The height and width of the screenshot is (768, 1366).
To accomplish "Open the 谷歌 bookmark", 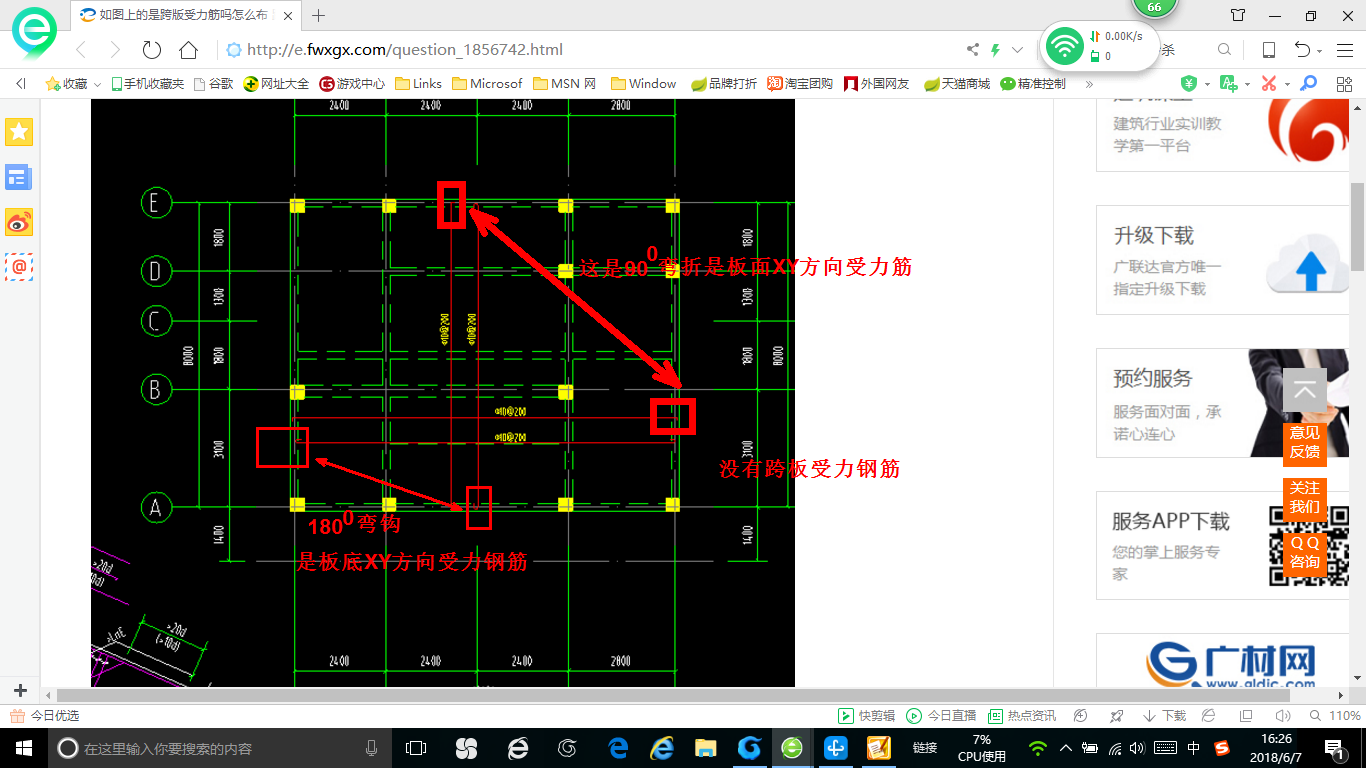I will click(x=213, y=84).
